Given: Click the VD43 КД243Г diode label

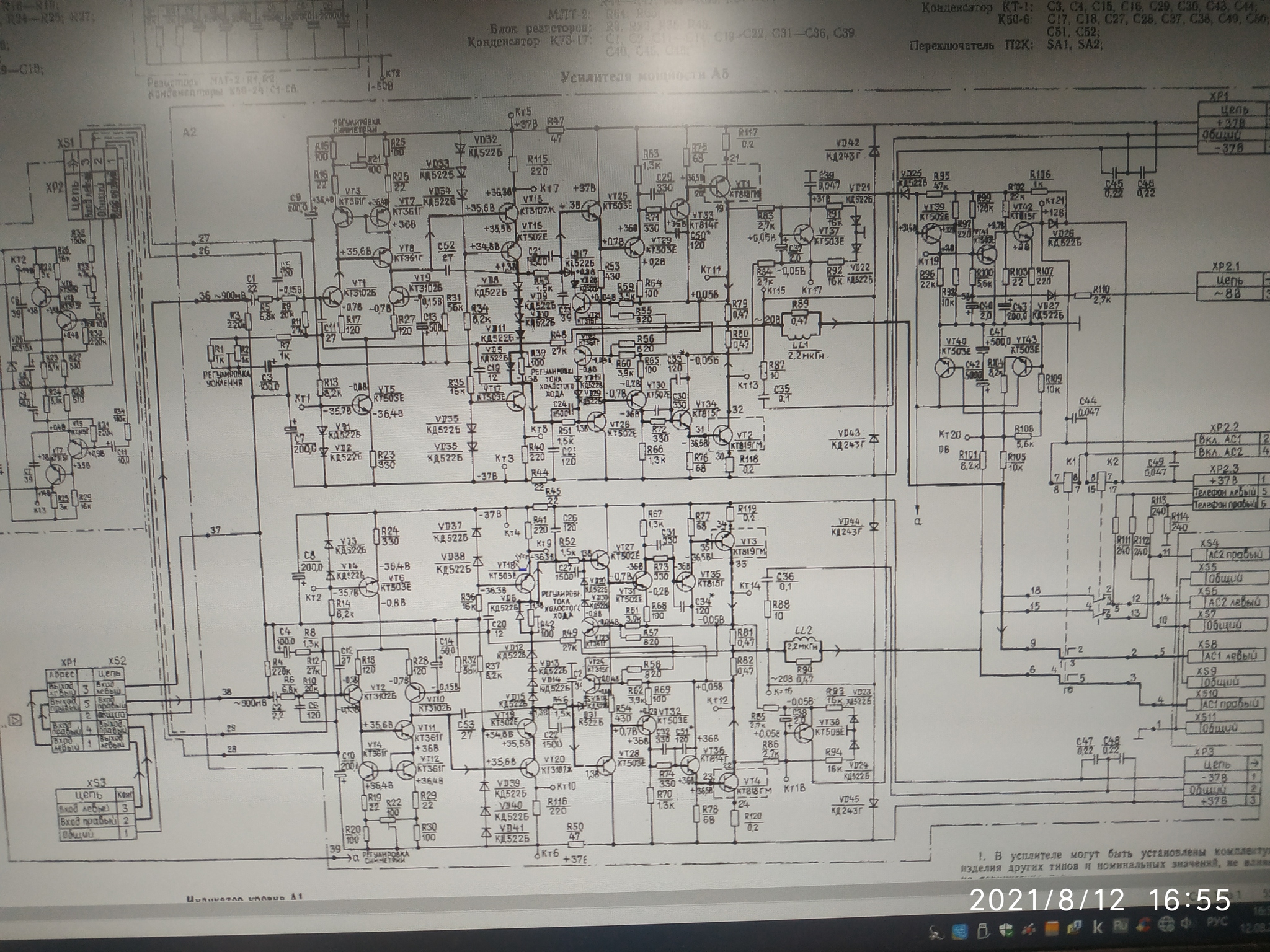Looking at the screenshot, I should tap(848, 438).
